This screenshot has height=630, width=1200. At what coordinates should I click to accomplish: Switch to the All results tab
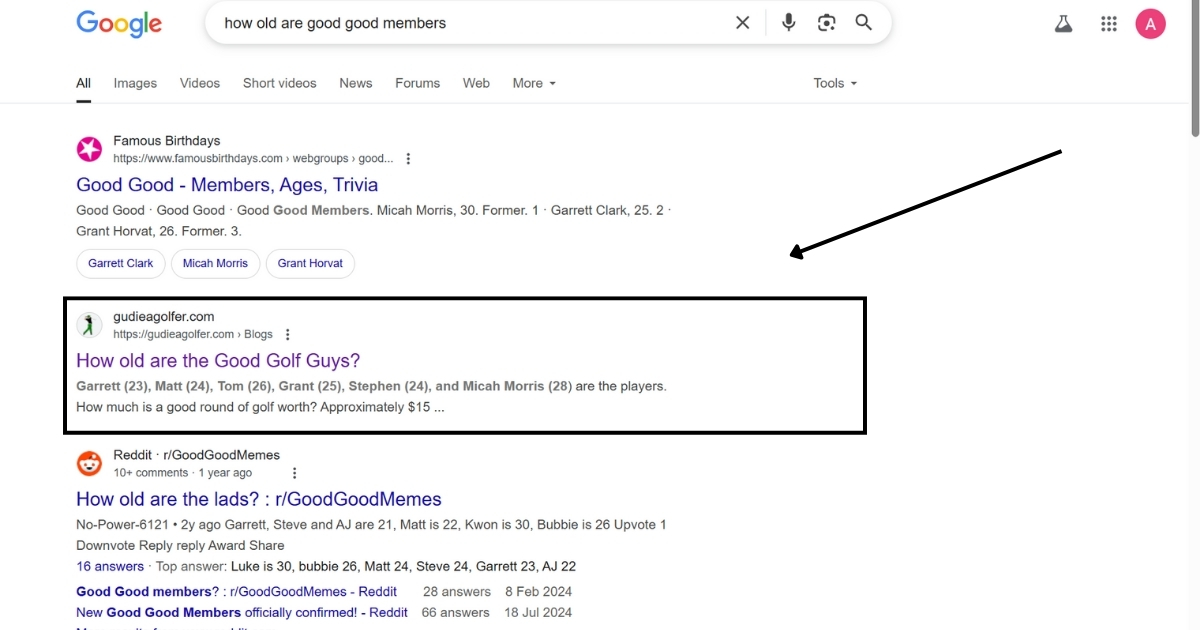point(84,83)
